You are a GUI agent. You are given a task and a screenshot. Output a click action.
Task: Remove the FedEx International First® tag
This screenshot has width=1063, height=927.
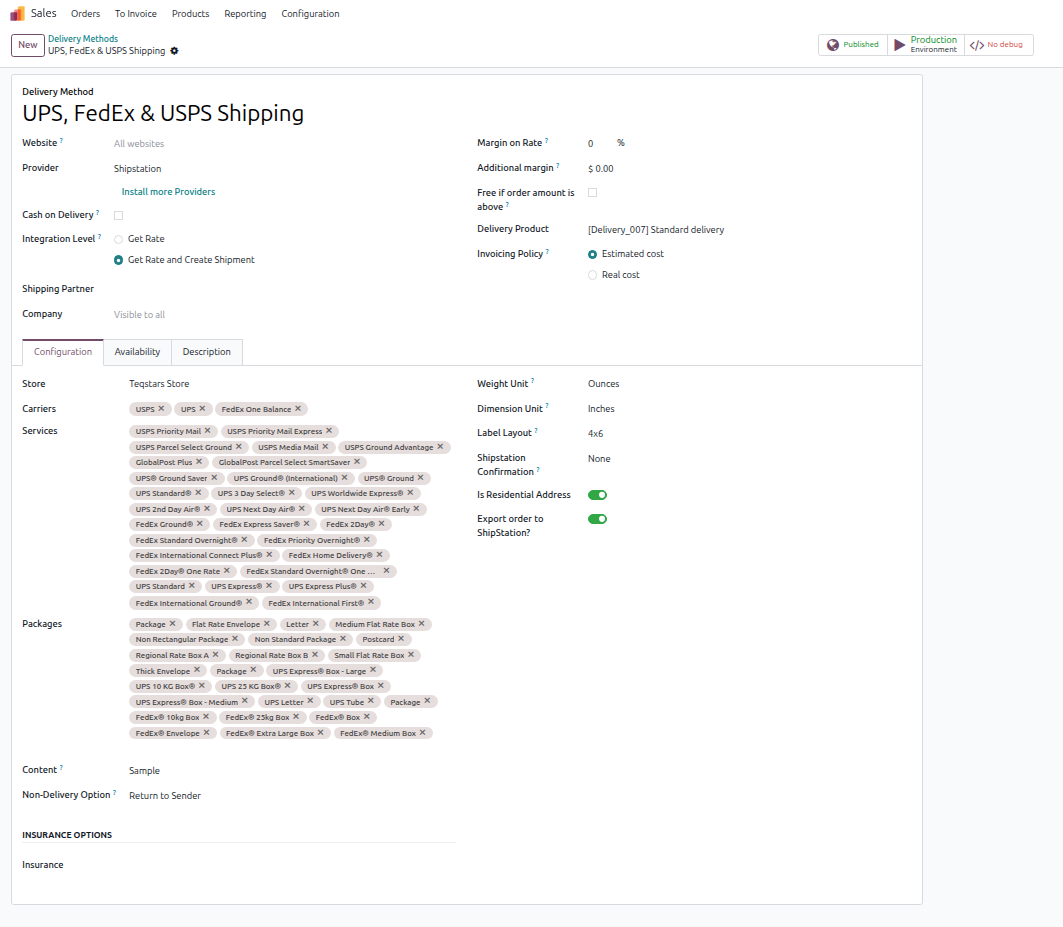point(371,602)
